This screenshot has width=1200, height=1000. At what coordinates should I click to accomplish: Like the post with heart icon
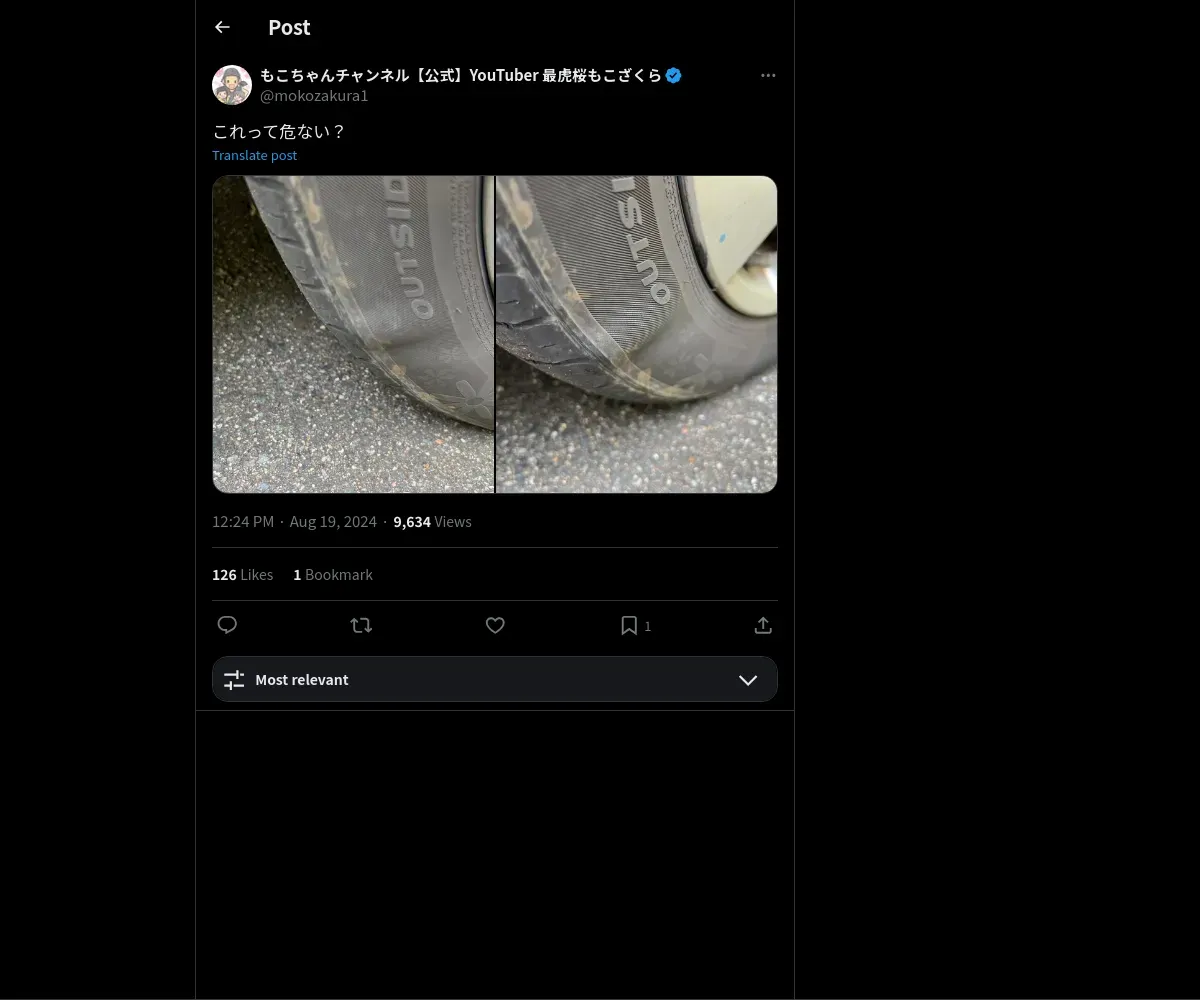coord(495,625)
